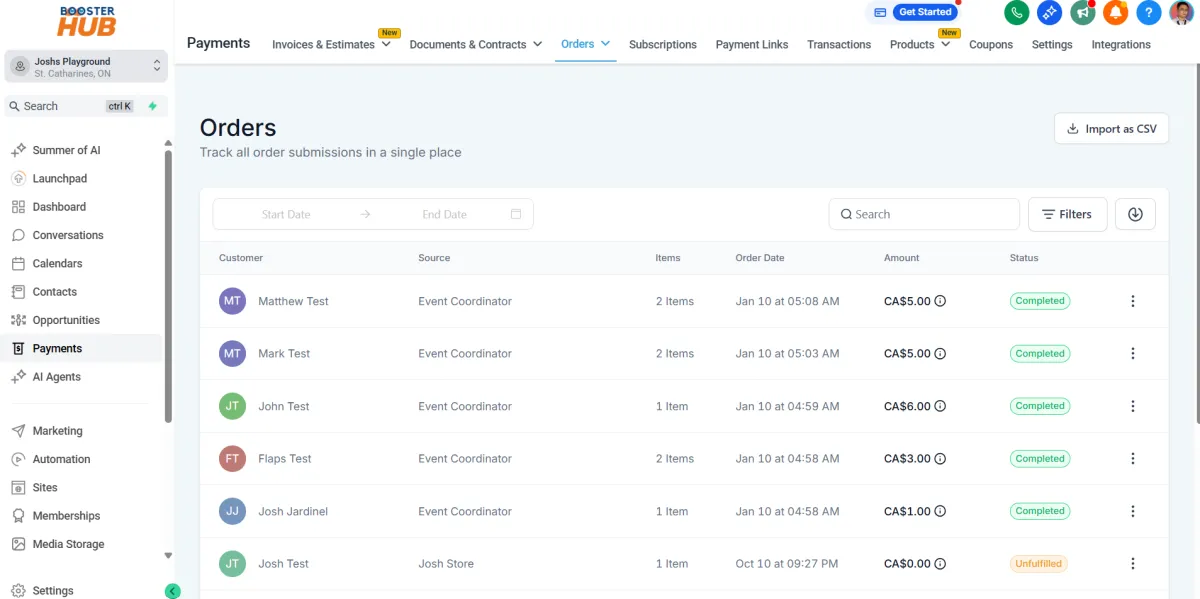Go to the Subscriptions tab

click(x=663, y=44)
